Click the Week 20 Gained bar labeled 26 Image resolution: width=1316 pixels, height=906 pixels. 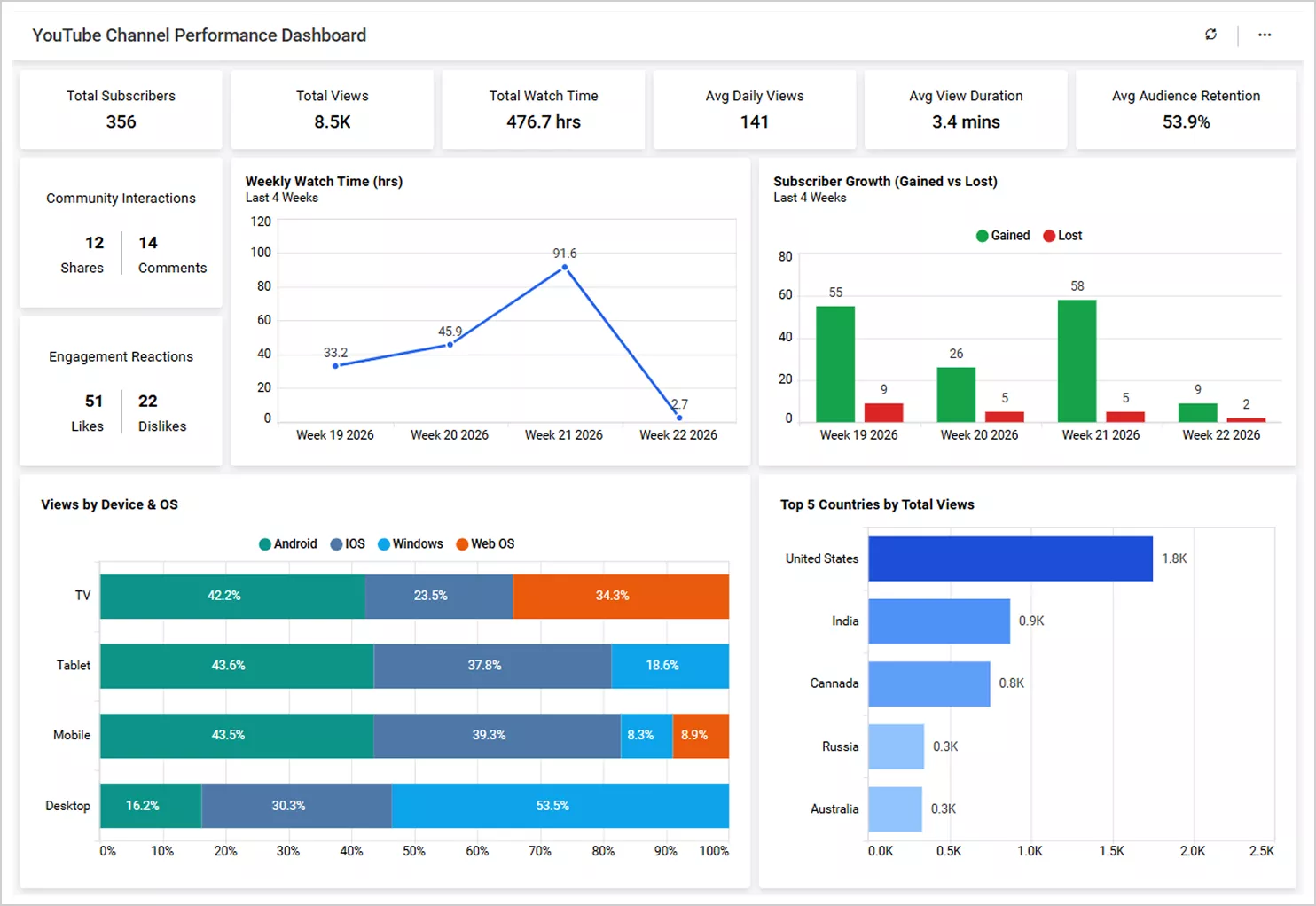956,394
